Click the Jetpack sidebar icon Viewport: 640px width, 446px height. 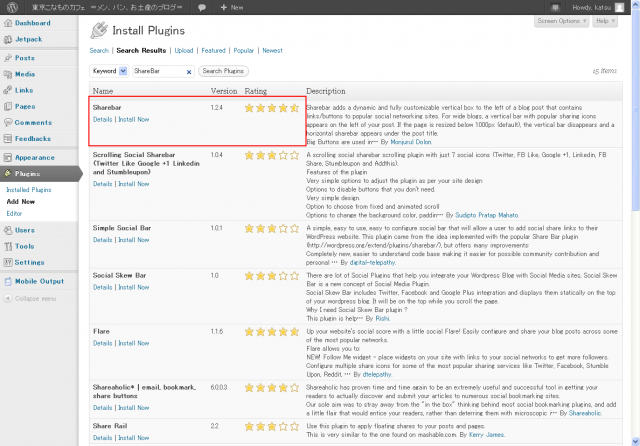click(8, 40)
